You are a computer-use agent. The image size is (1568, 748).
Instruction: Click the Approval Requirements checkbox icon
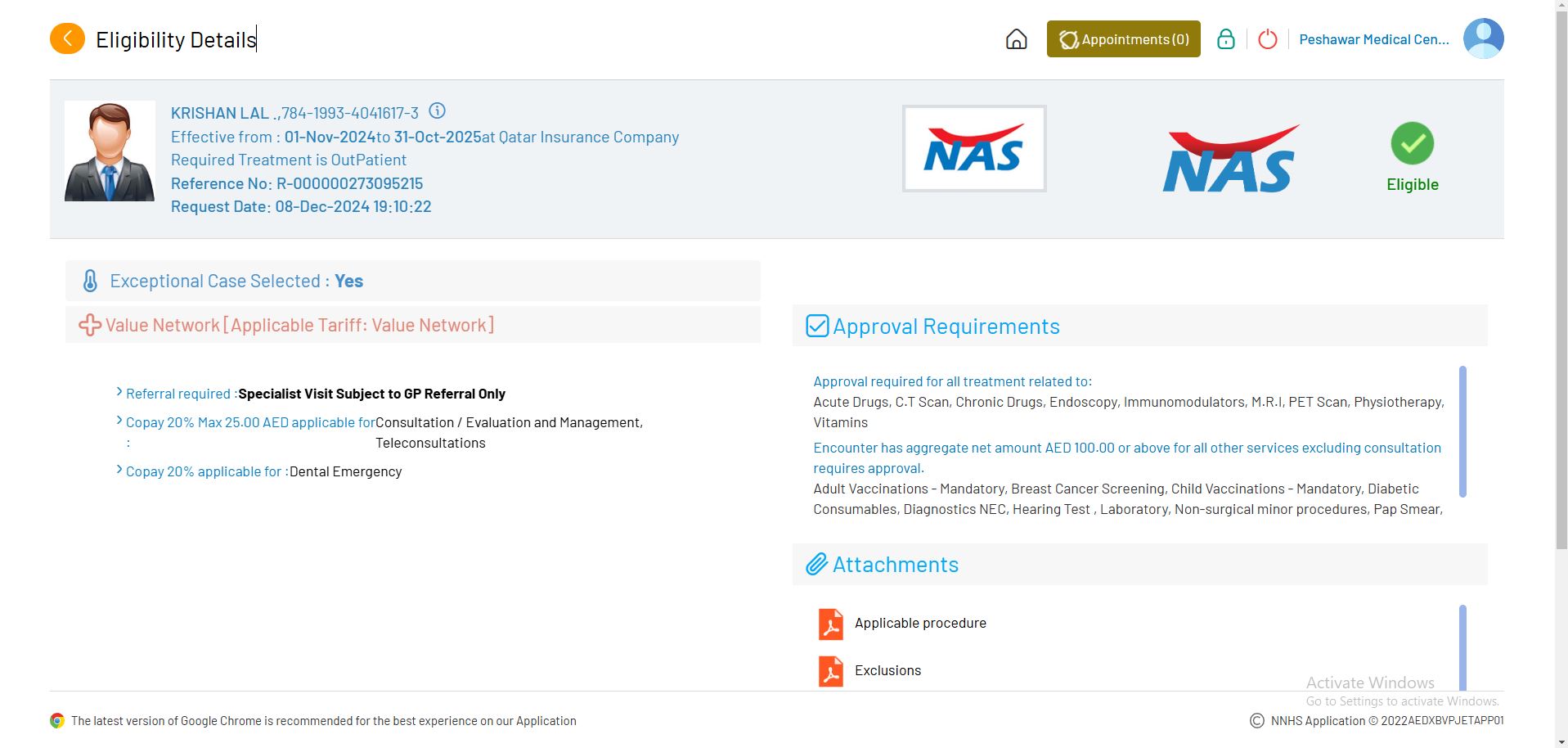[x=817, y=326]
